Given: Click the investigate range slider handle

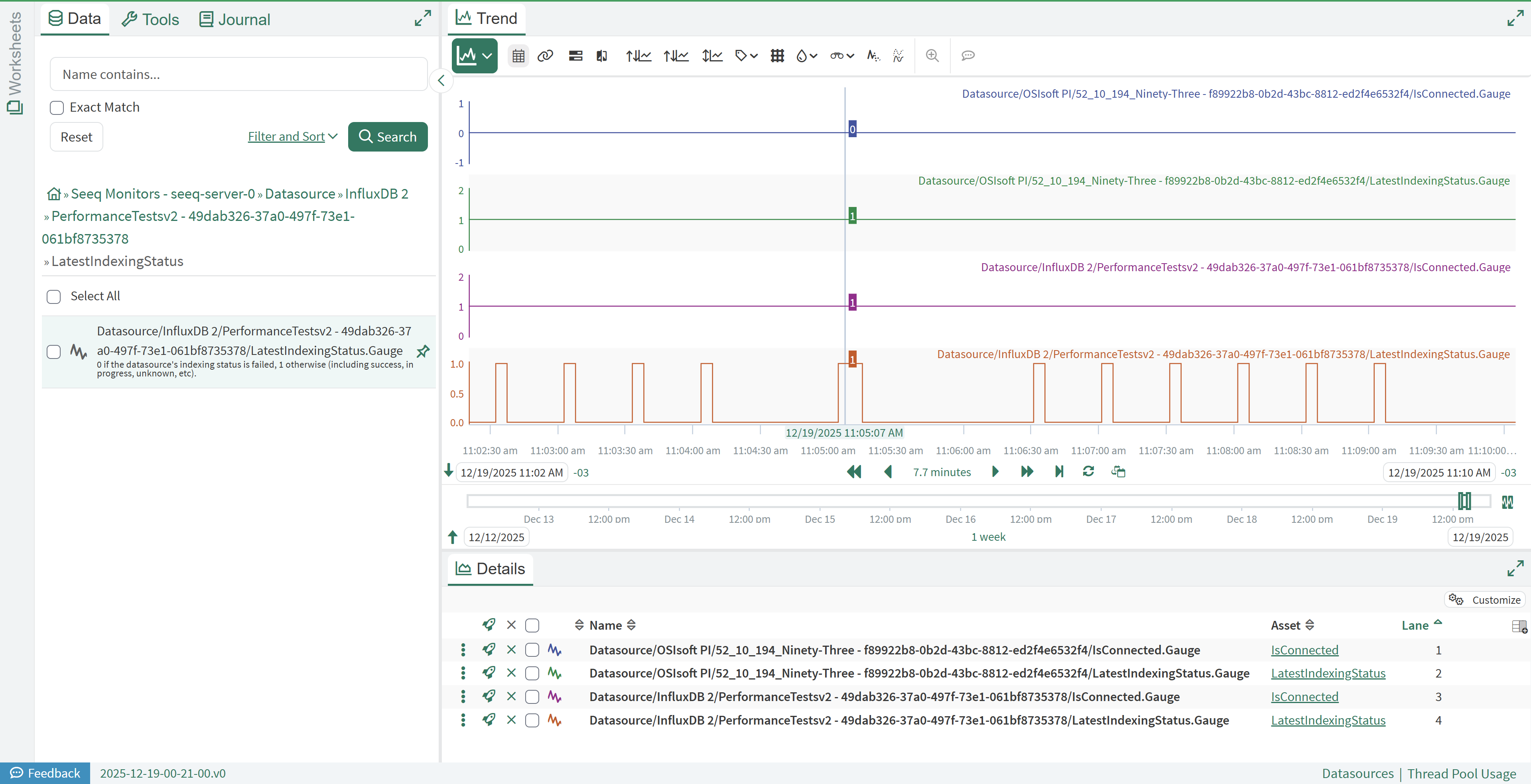Looking at the screenshot, I should pos(1464,501).
